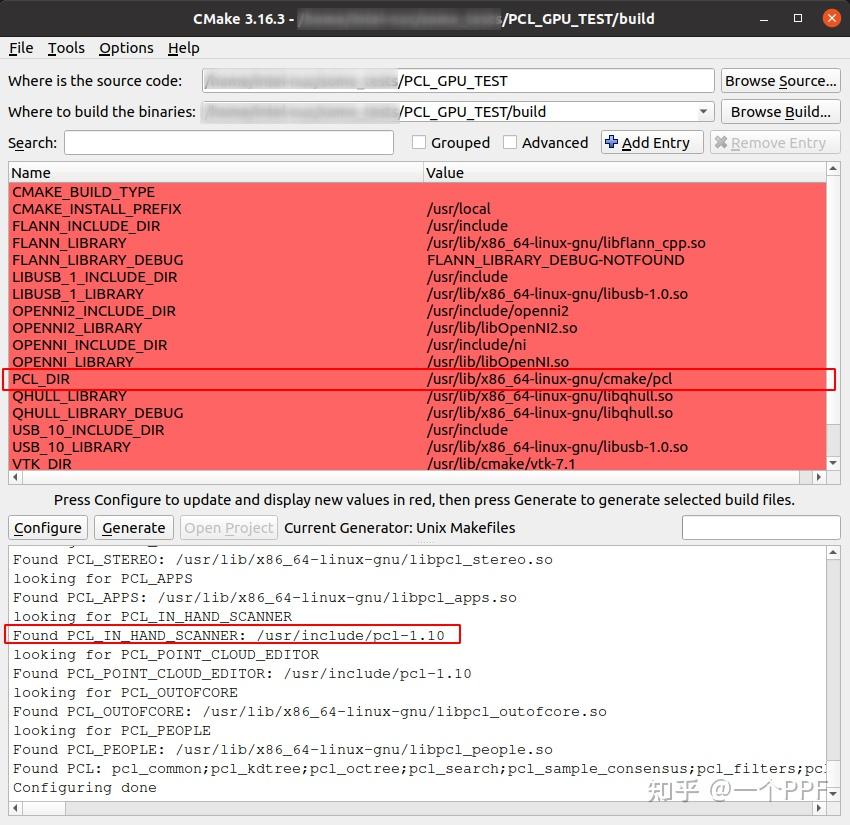The width and height of the screenshot is (850, 825).
Task: Expand the binaries path combo box
Action: (x=703, y=111)
